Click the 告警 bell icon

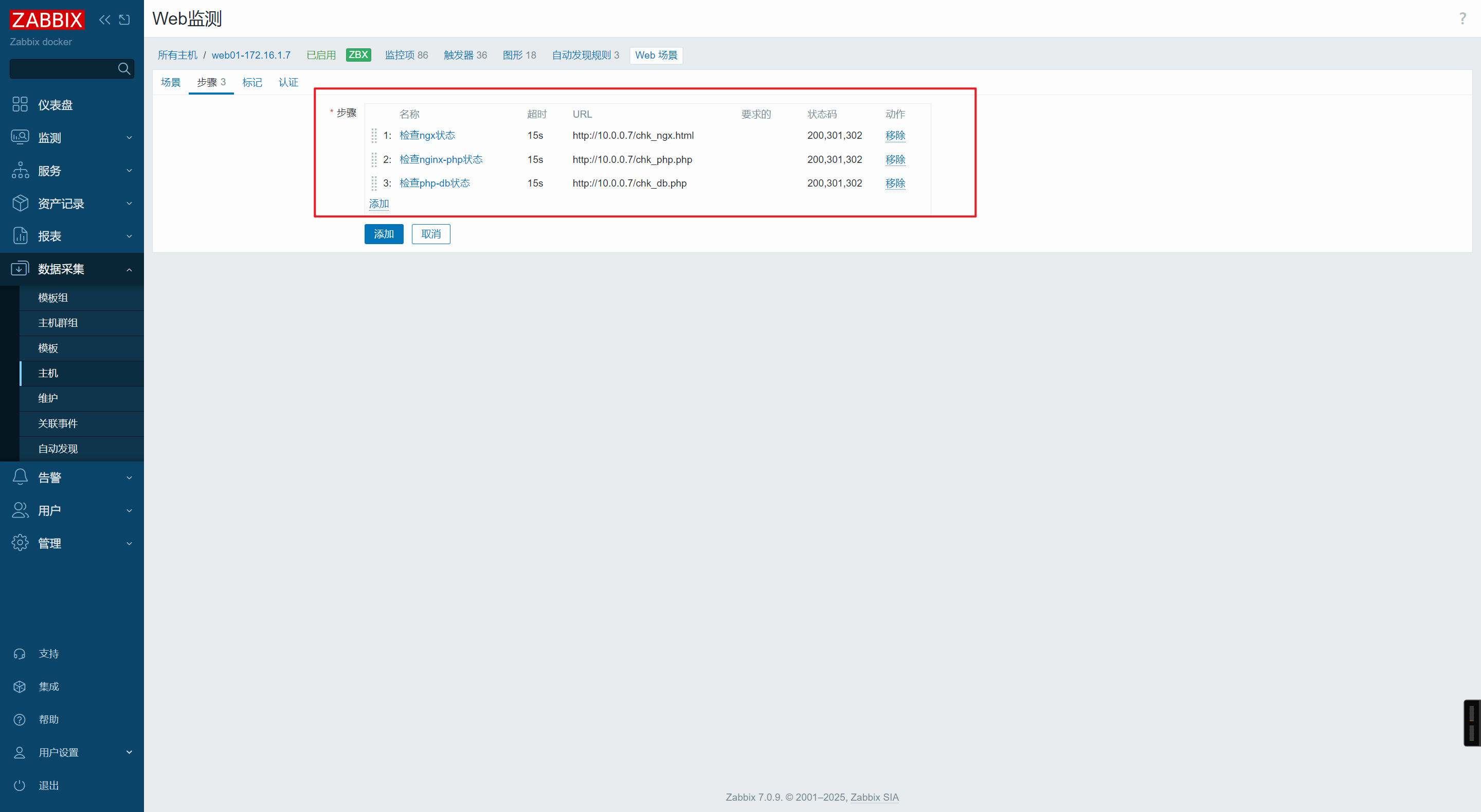click(20, 477)
